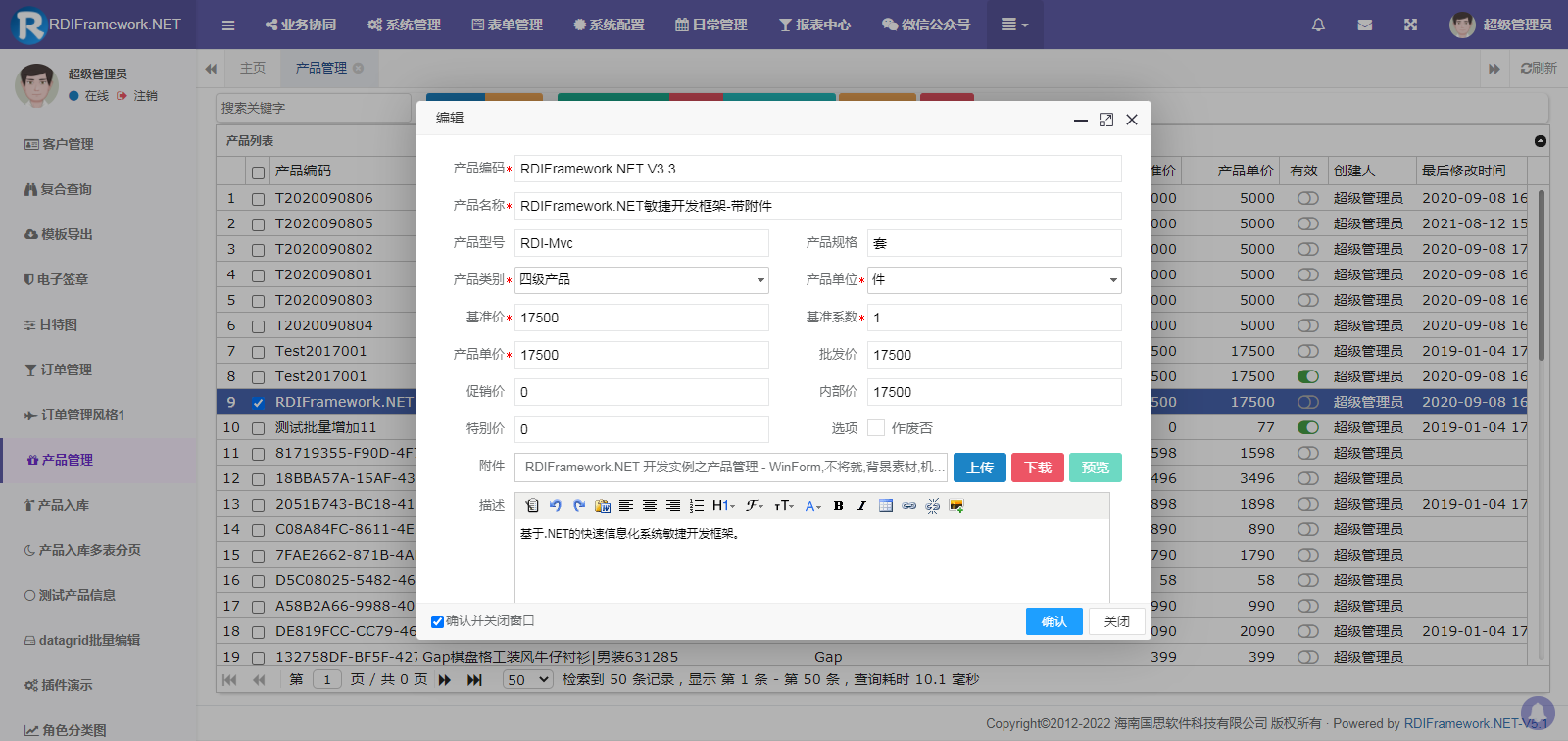This screenshot has width=1568, height=741.
Task: Center-align the description text
Action: 650,506
